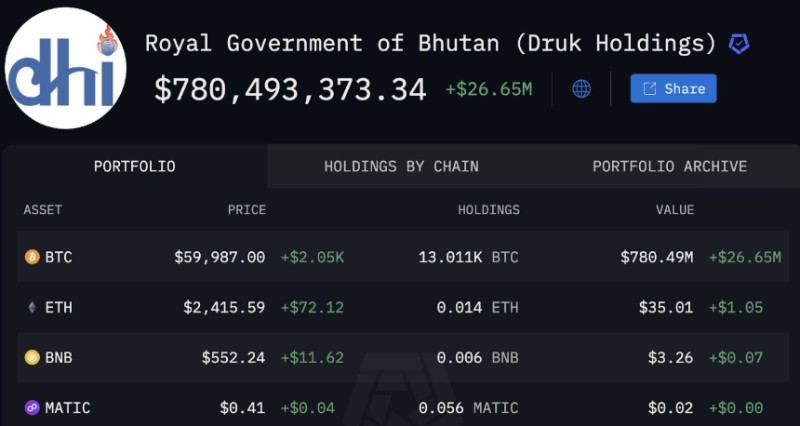Open the ETH asset link
The height and width of the screenshot is (426, 800).
(x=58, y=307)
